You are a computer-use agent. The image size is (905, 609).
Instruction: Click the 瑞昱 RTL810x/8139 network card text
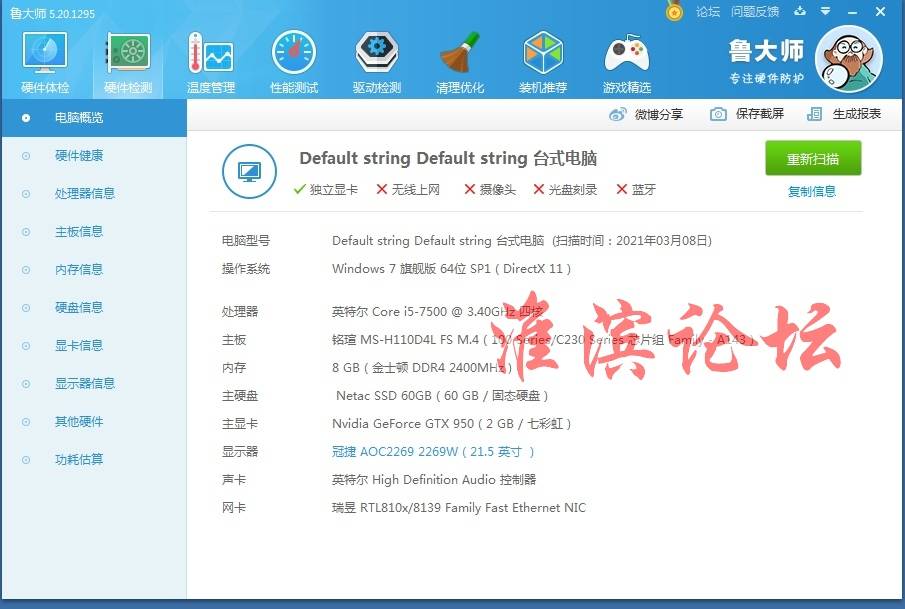pyautogui.click(x=459, y=508)
